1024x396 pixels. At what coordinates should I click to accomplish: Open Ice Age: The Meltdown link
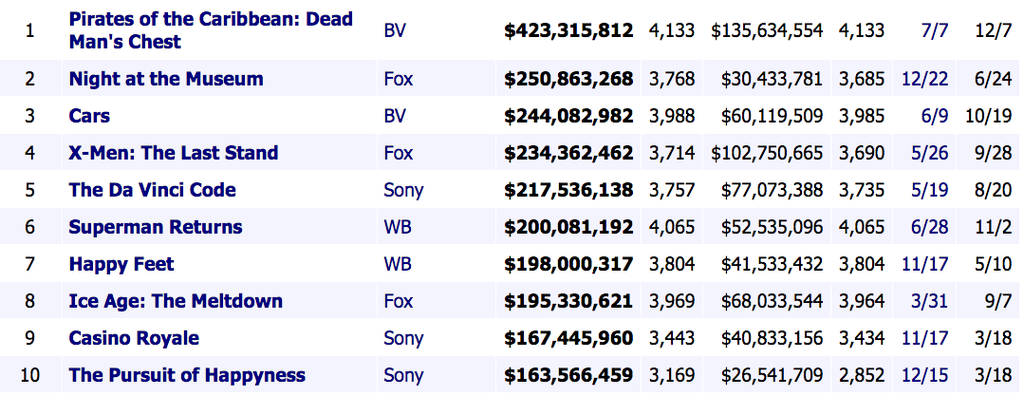pyautogui.click(x=176, y=301)
